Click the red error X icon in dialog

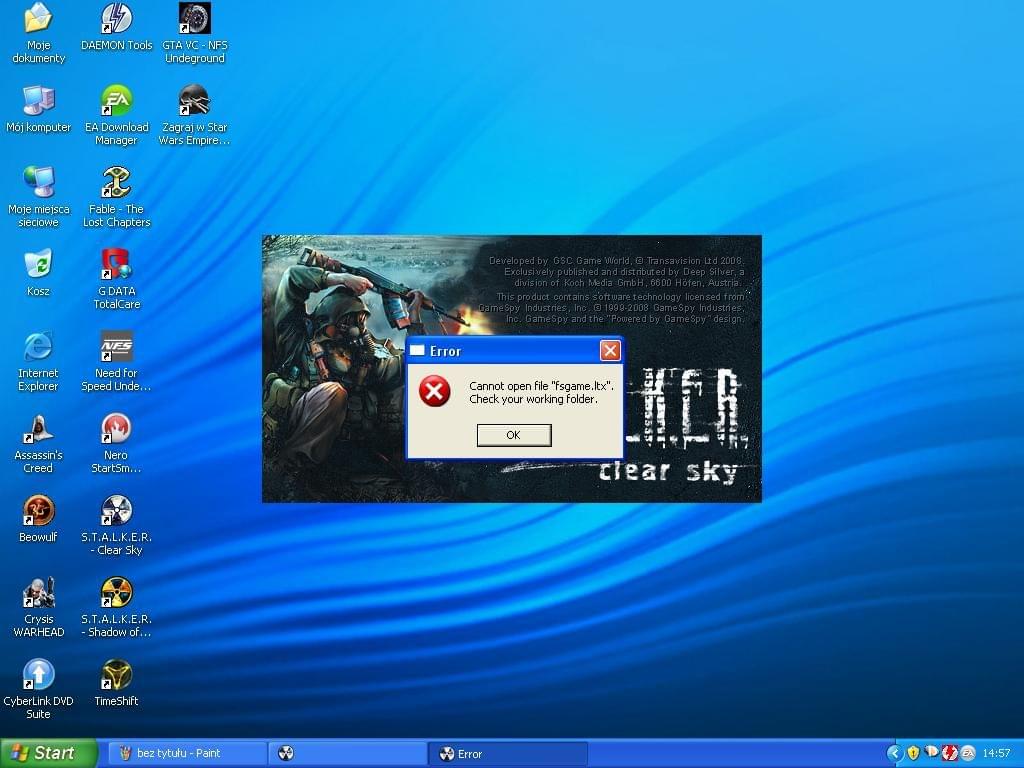(434, 391)
